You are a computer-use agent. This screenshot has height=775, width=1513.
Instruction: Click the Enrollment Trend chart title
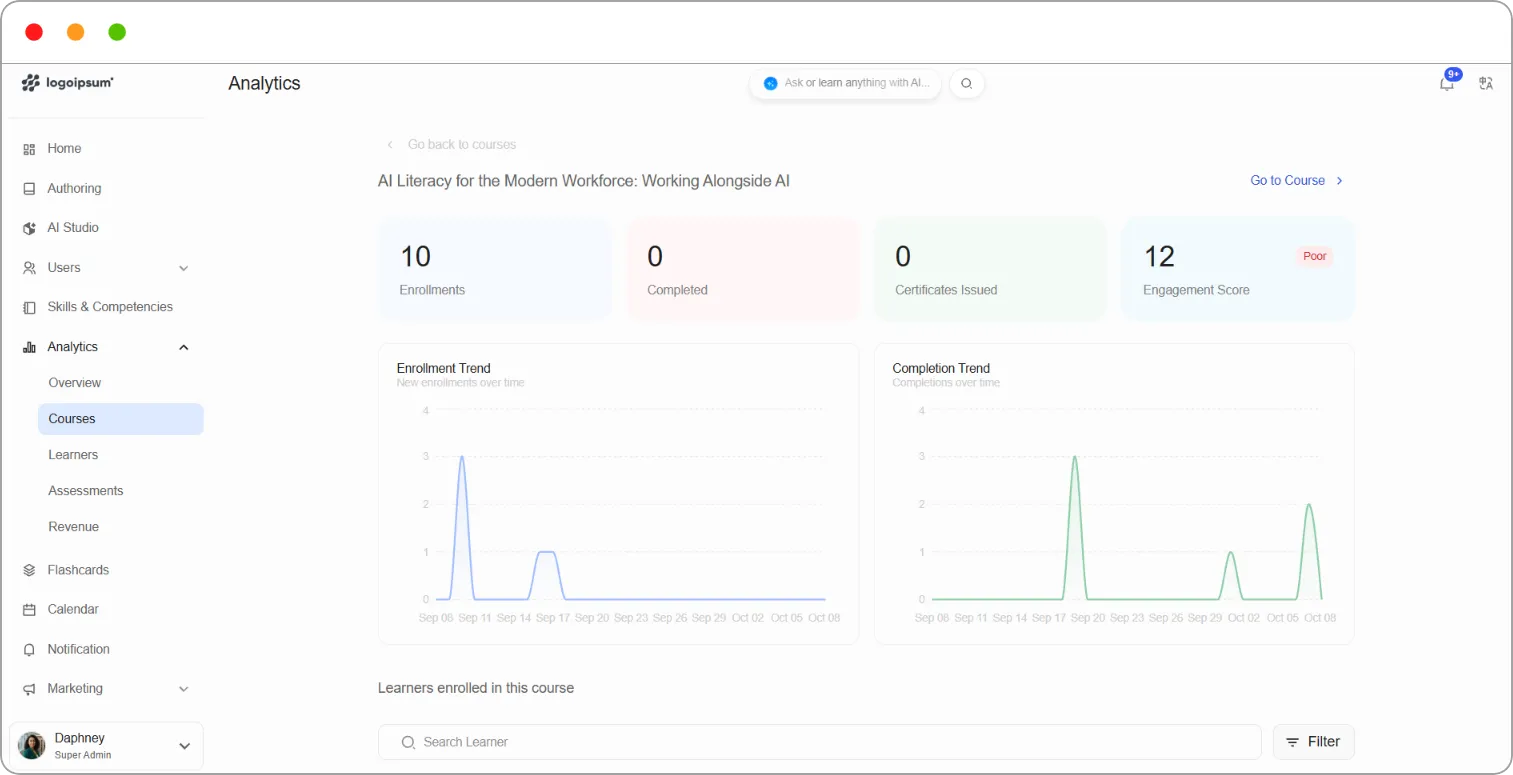pyautogui.click(x=444, y=368)
